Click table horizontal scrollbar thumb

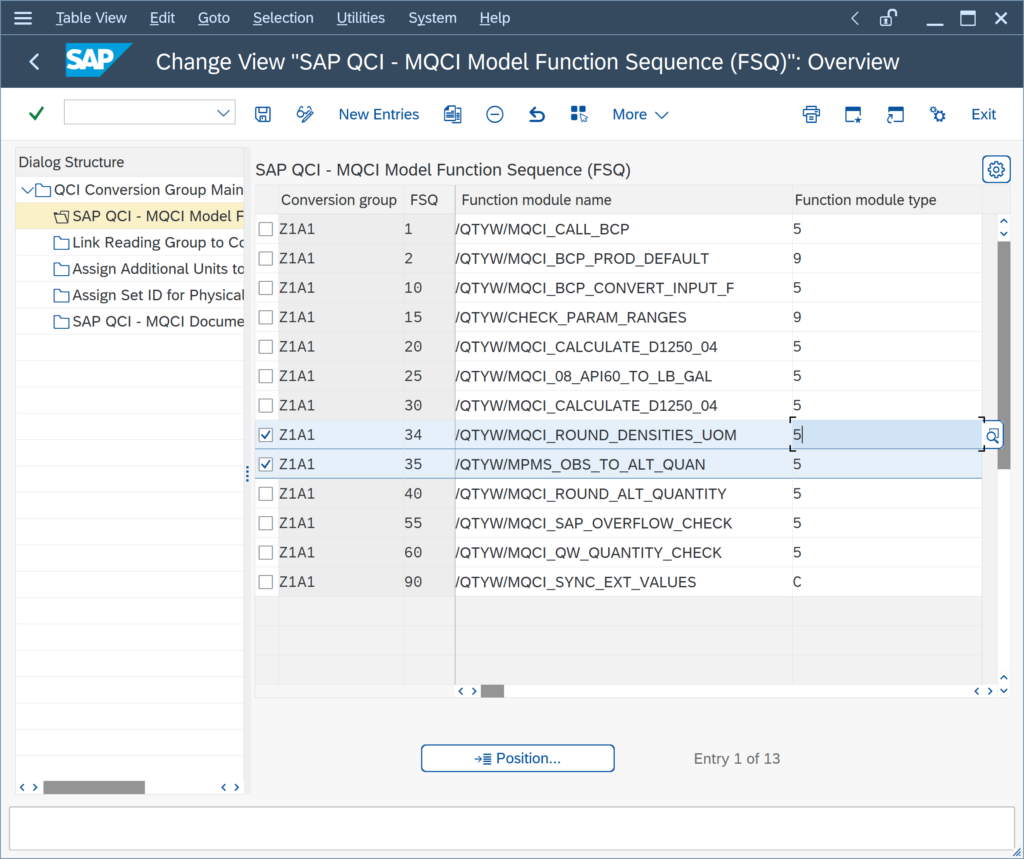tap(492, 691)
